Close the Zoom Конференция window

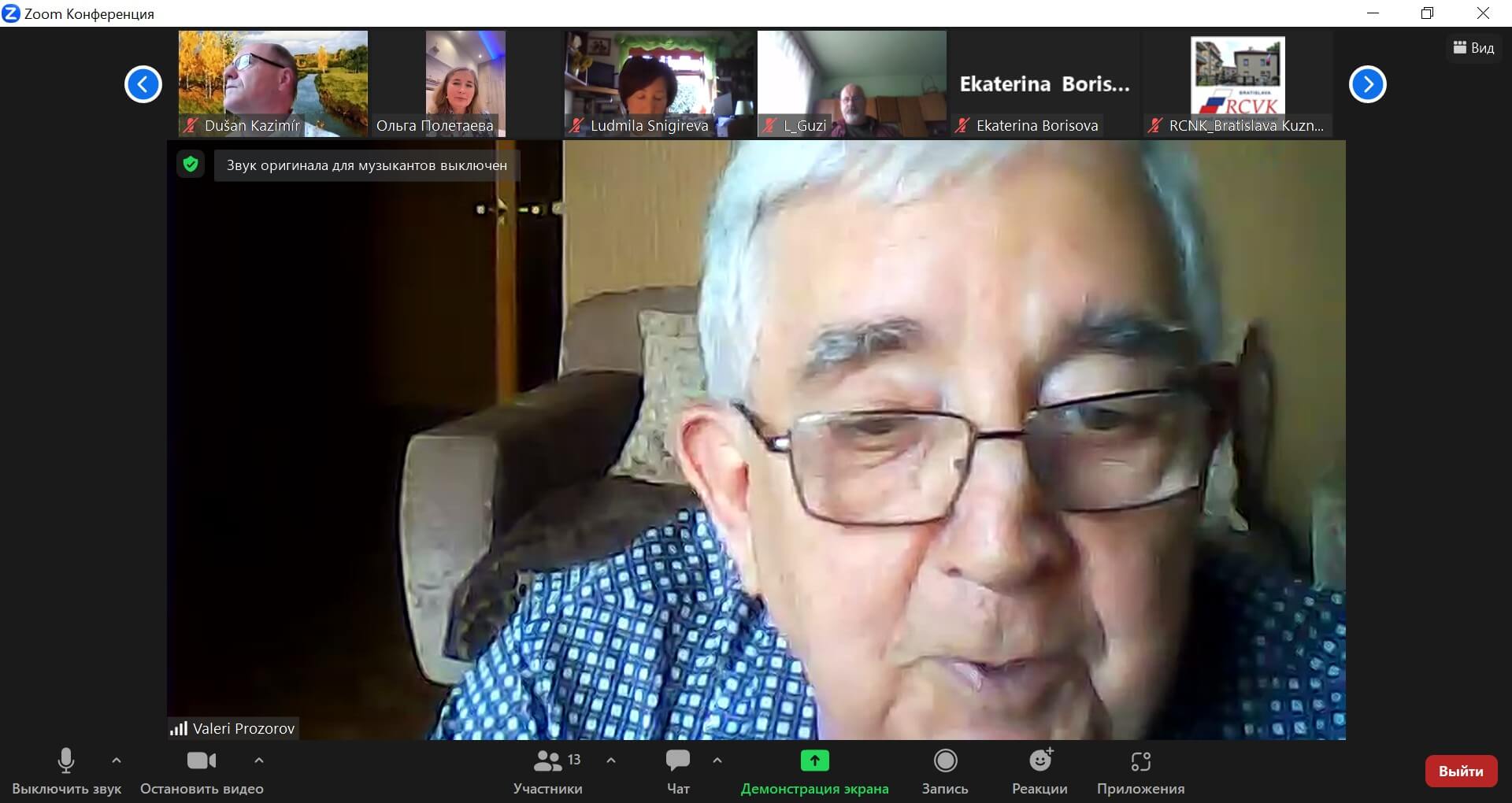[x=1483, y=13]
